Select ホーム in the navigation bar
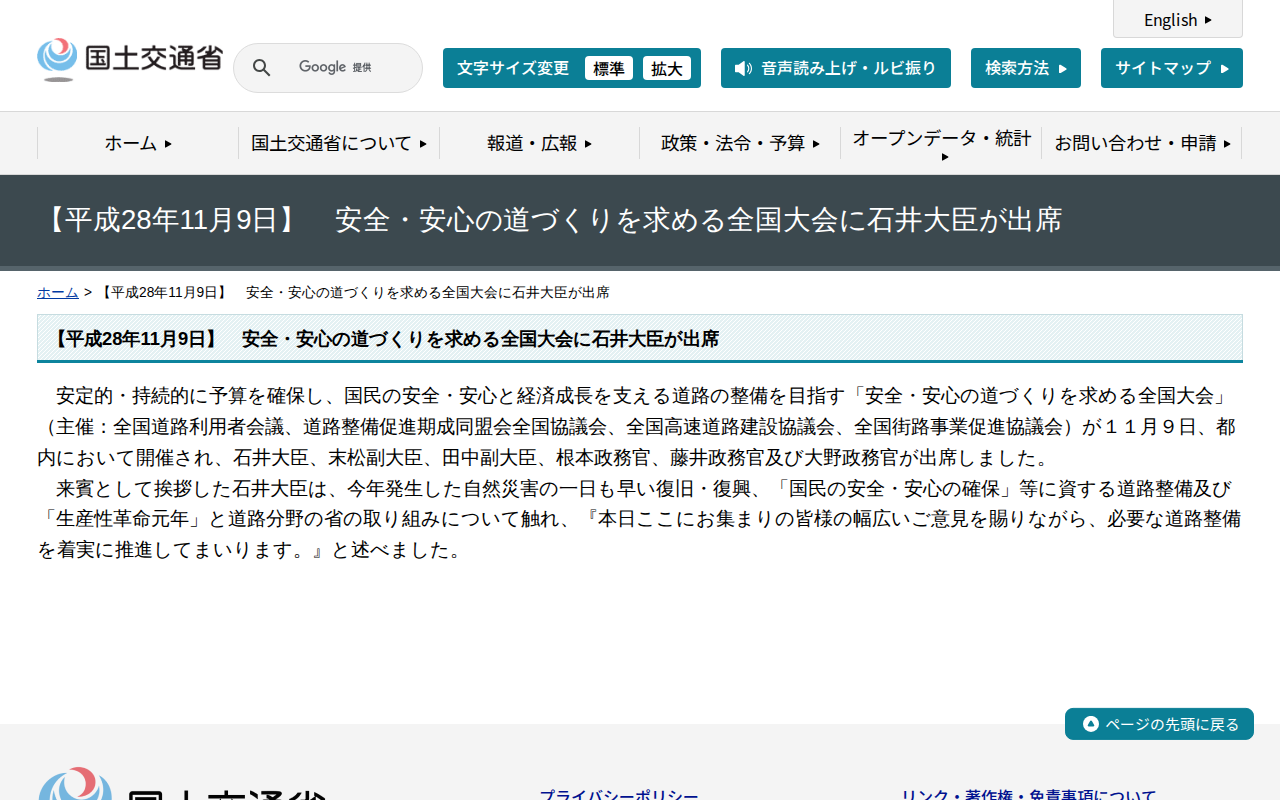Screen dimensions: 1280x800 click(x=136, y=143)
